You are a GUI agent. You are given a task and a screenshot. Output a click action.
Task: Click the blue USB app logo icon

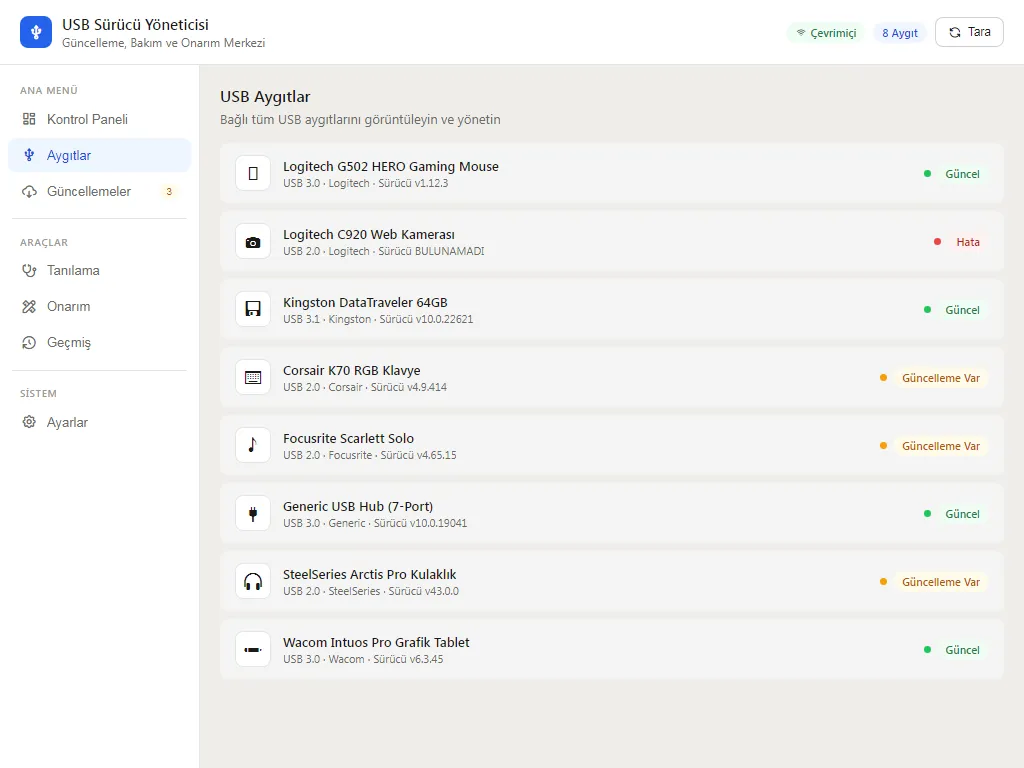[x=36, y=32]
